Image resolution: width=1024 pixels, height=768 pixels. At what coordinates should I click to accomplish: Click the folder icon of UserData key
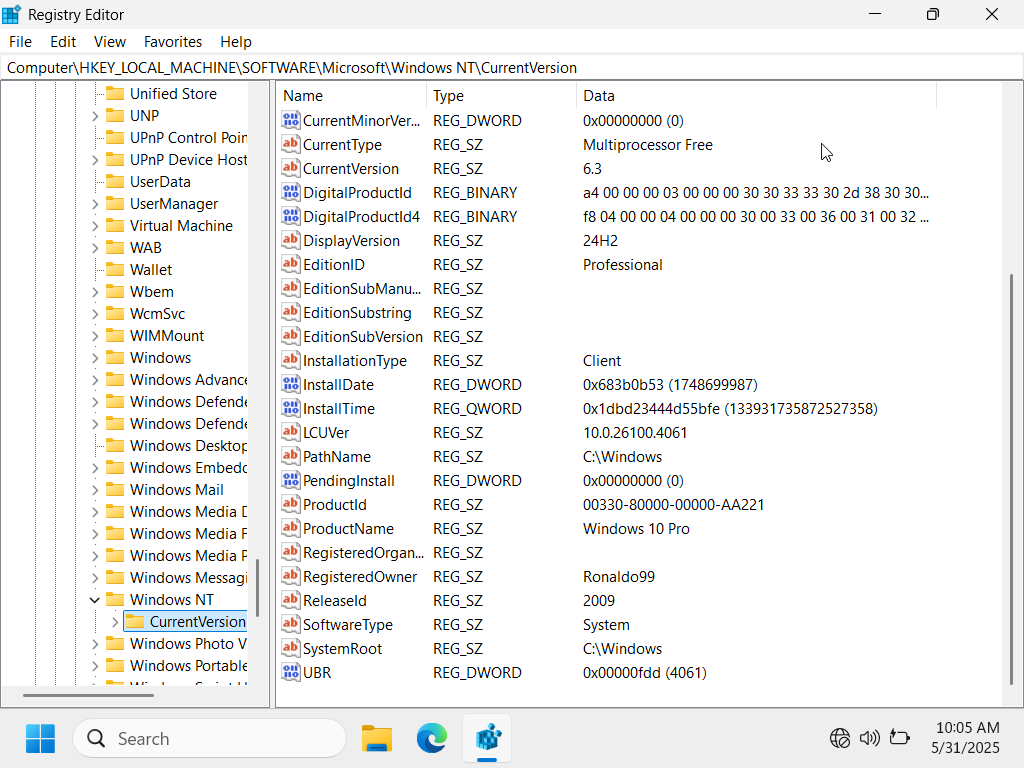tap(115, 182)
